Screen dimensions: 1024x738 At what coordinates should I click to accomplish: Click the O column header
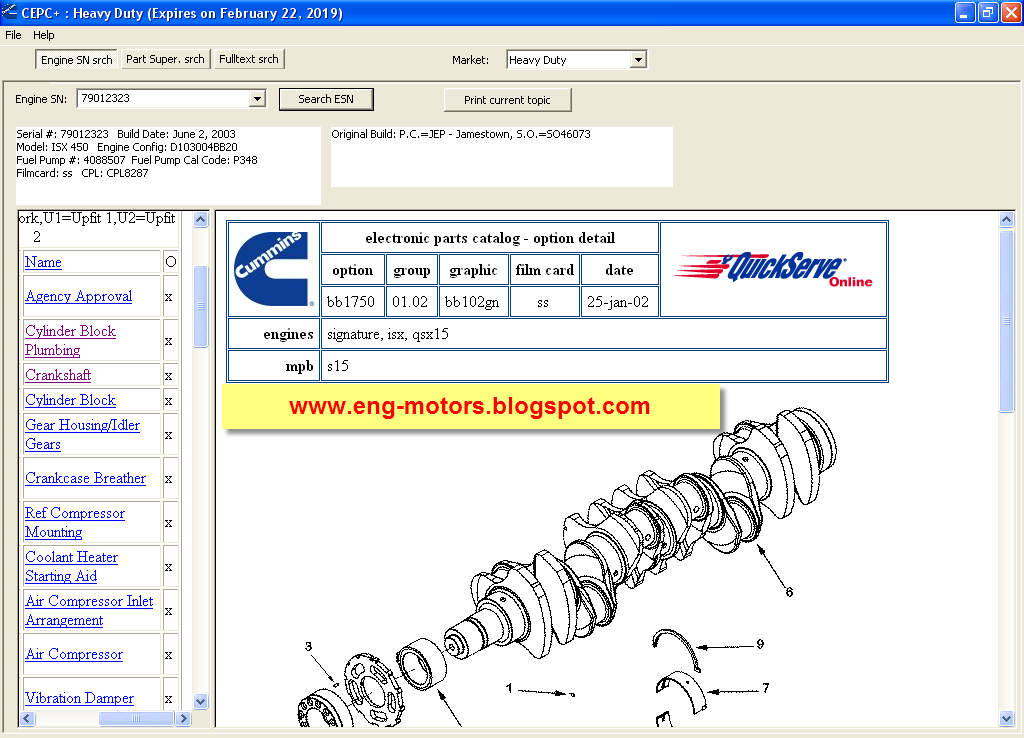(170, 262)
